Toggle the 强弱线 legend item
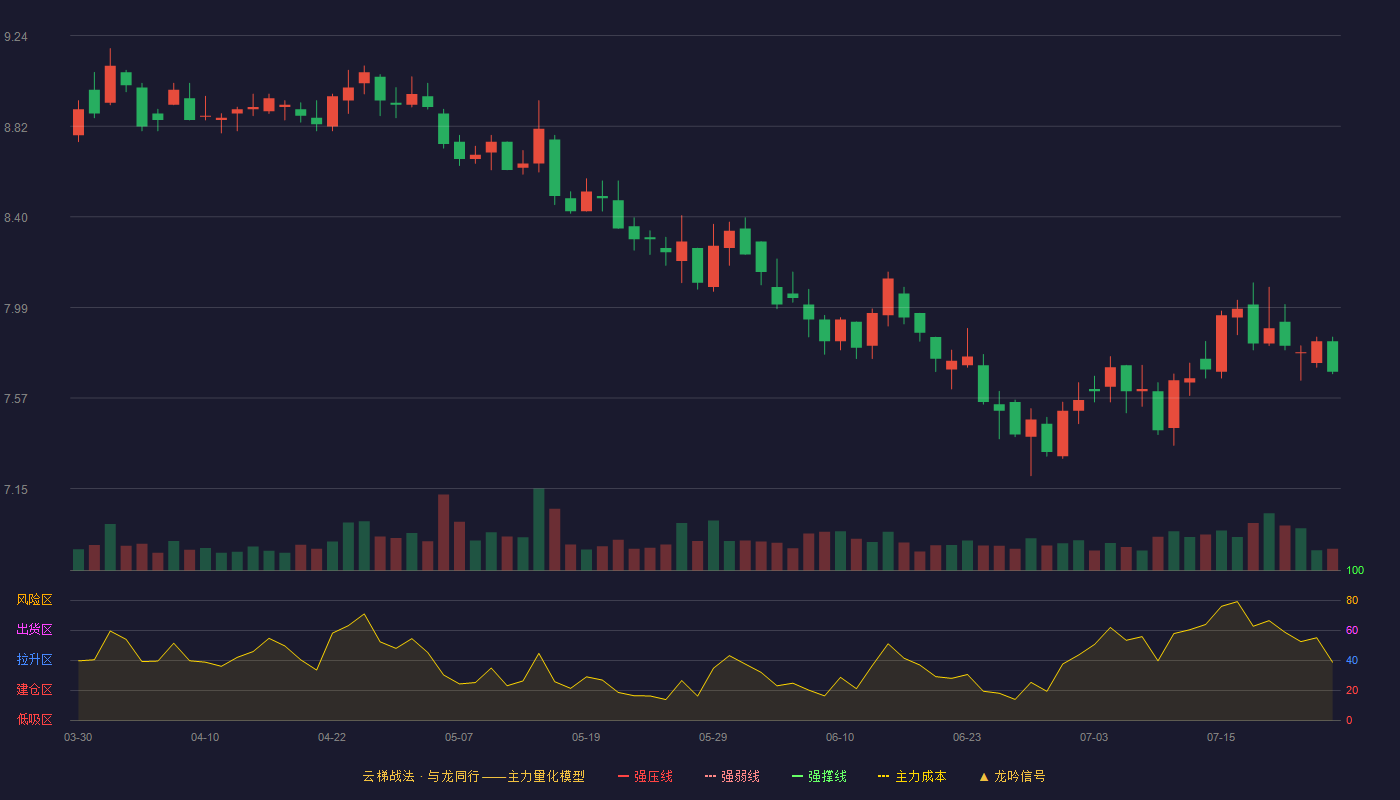This screenshot has height=800, width=1400. point(732,776)
